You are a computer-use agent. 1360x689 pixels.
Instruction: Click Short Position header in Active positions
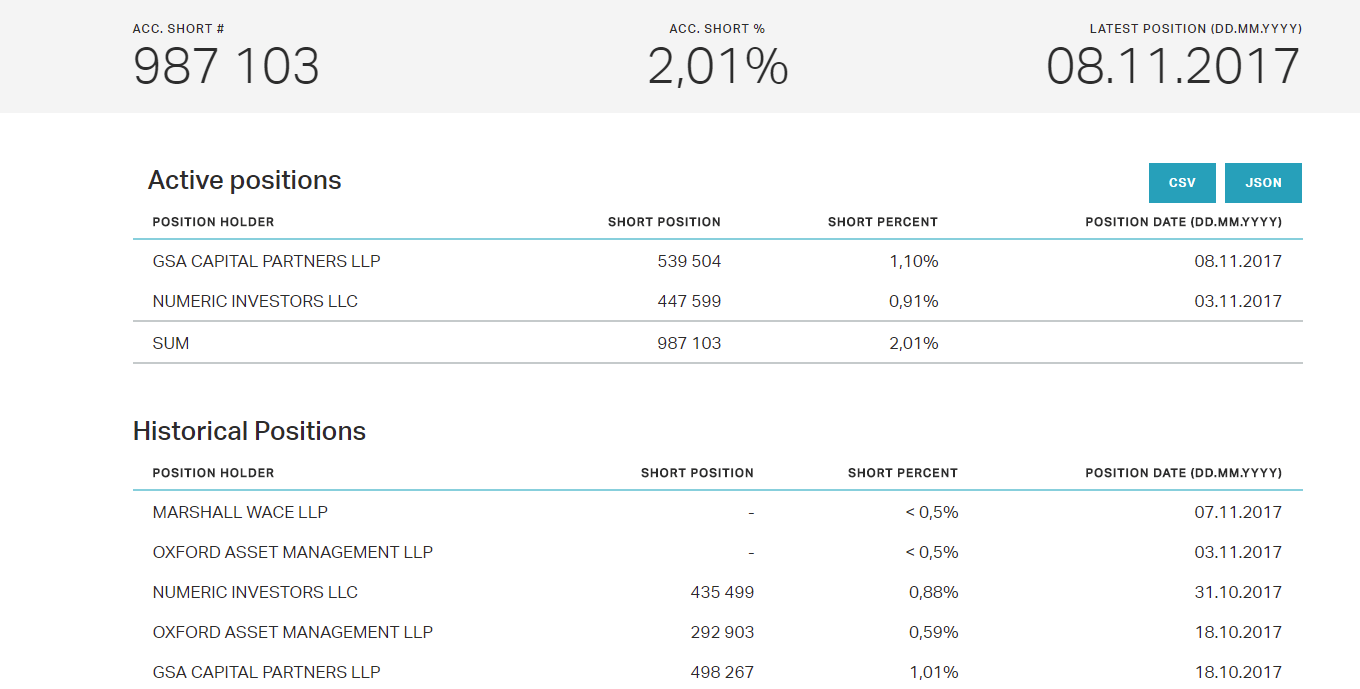(x=664, y=222)
